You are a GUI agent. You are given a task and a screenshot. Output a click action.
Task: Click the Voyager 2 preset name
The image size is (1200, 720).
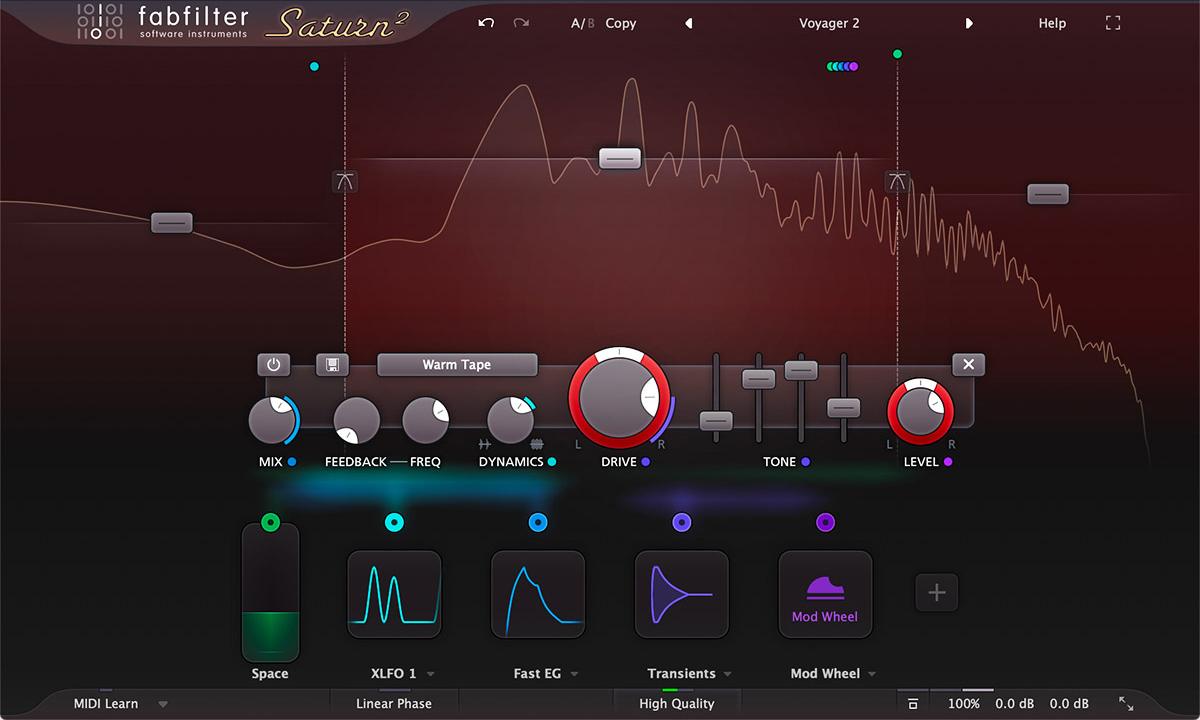tap(828, 22)
